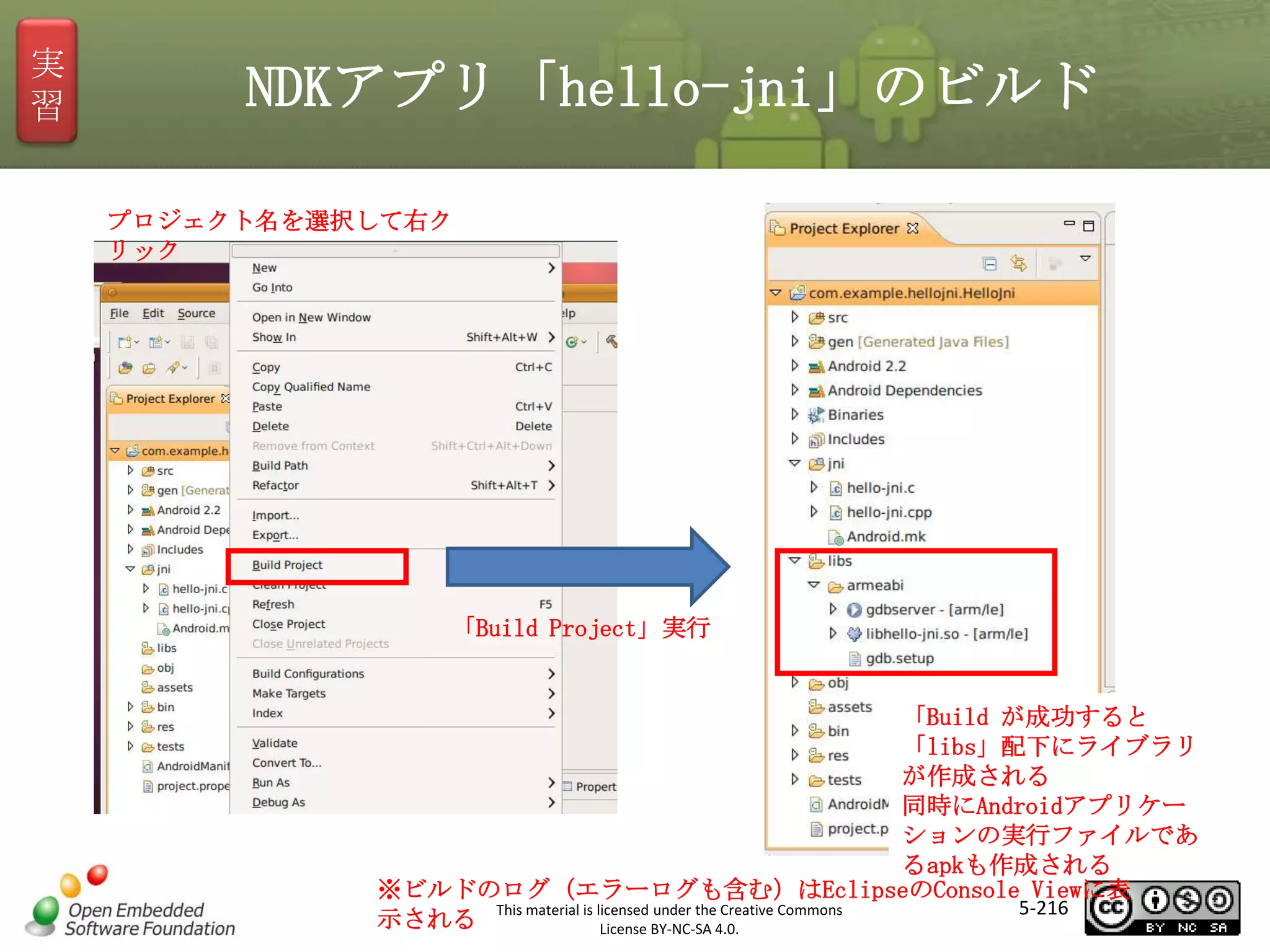Viewport: 1270px width, 952px height.
Task: Click the Binaries icon in right panel
Action: pyautogui.click(x=816, y=415)
